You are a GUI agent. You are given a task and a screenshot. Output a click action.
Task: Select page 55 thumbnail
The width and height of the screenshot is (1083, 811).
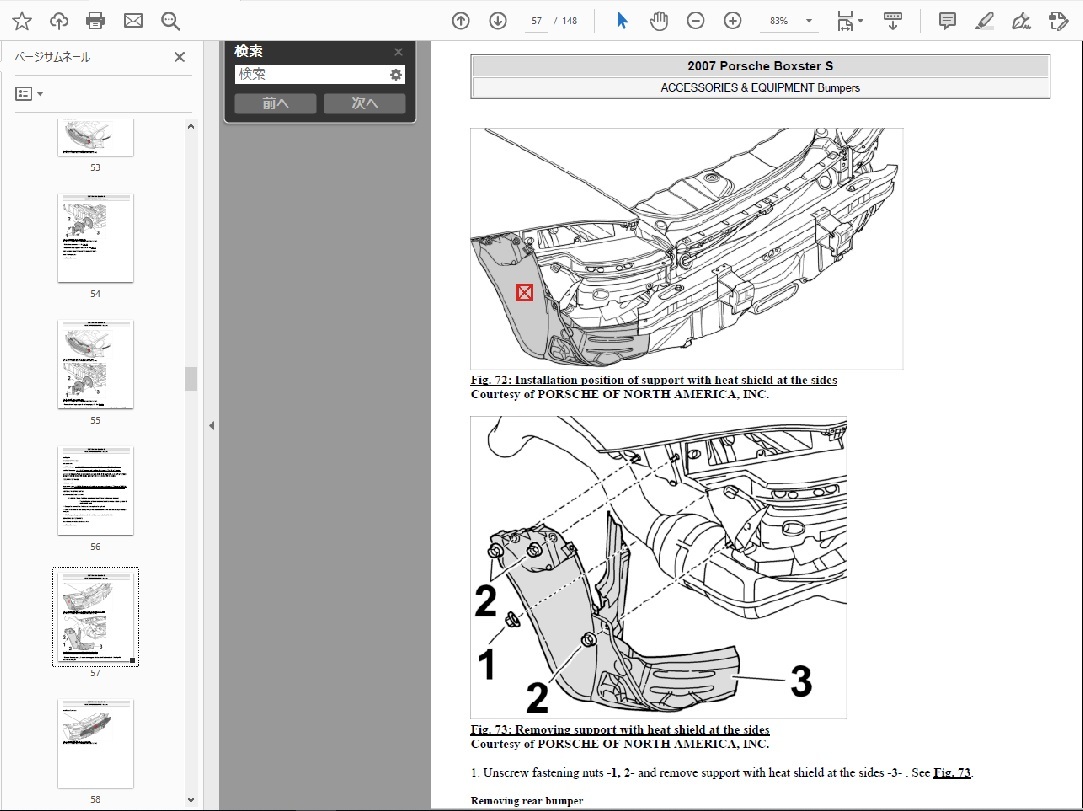click(95, 365)
